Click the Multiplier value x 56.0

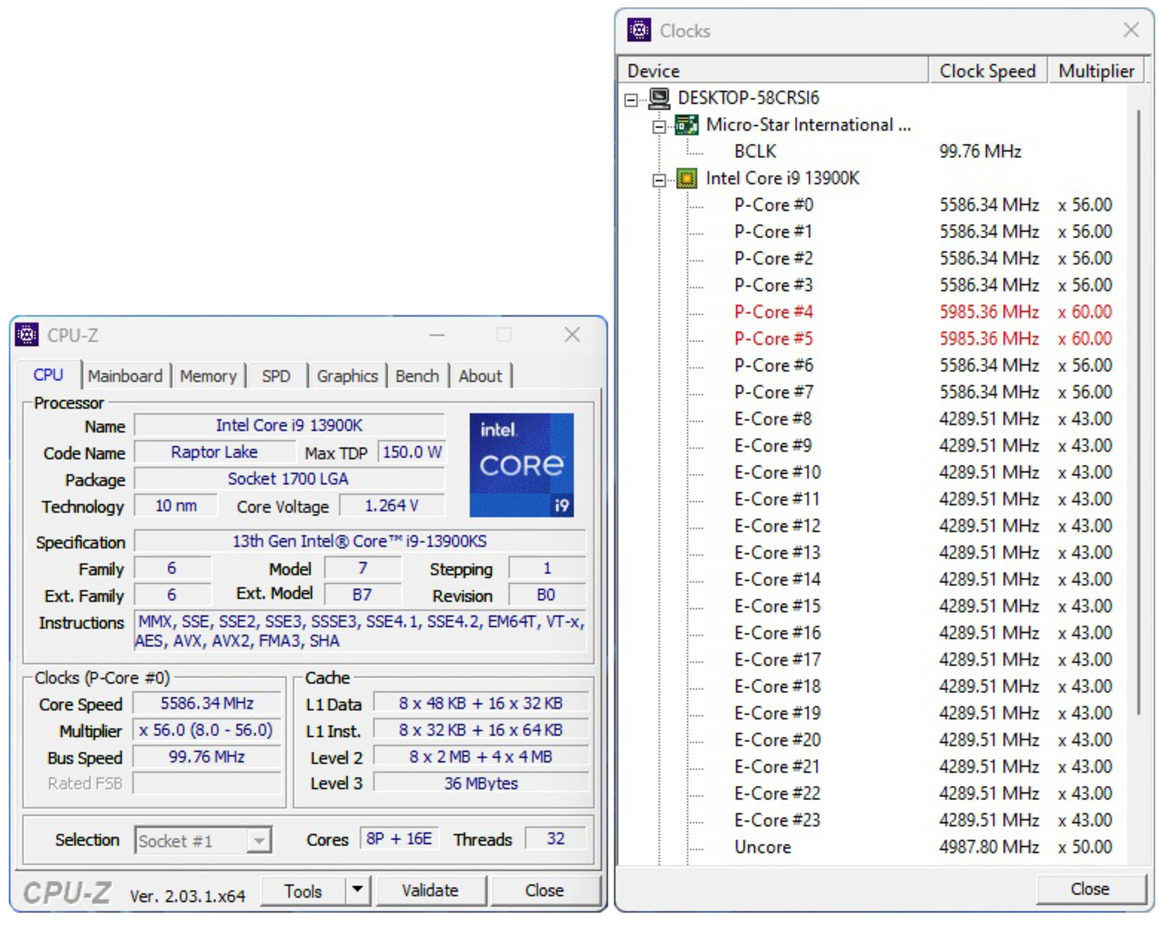coord(207,731)
